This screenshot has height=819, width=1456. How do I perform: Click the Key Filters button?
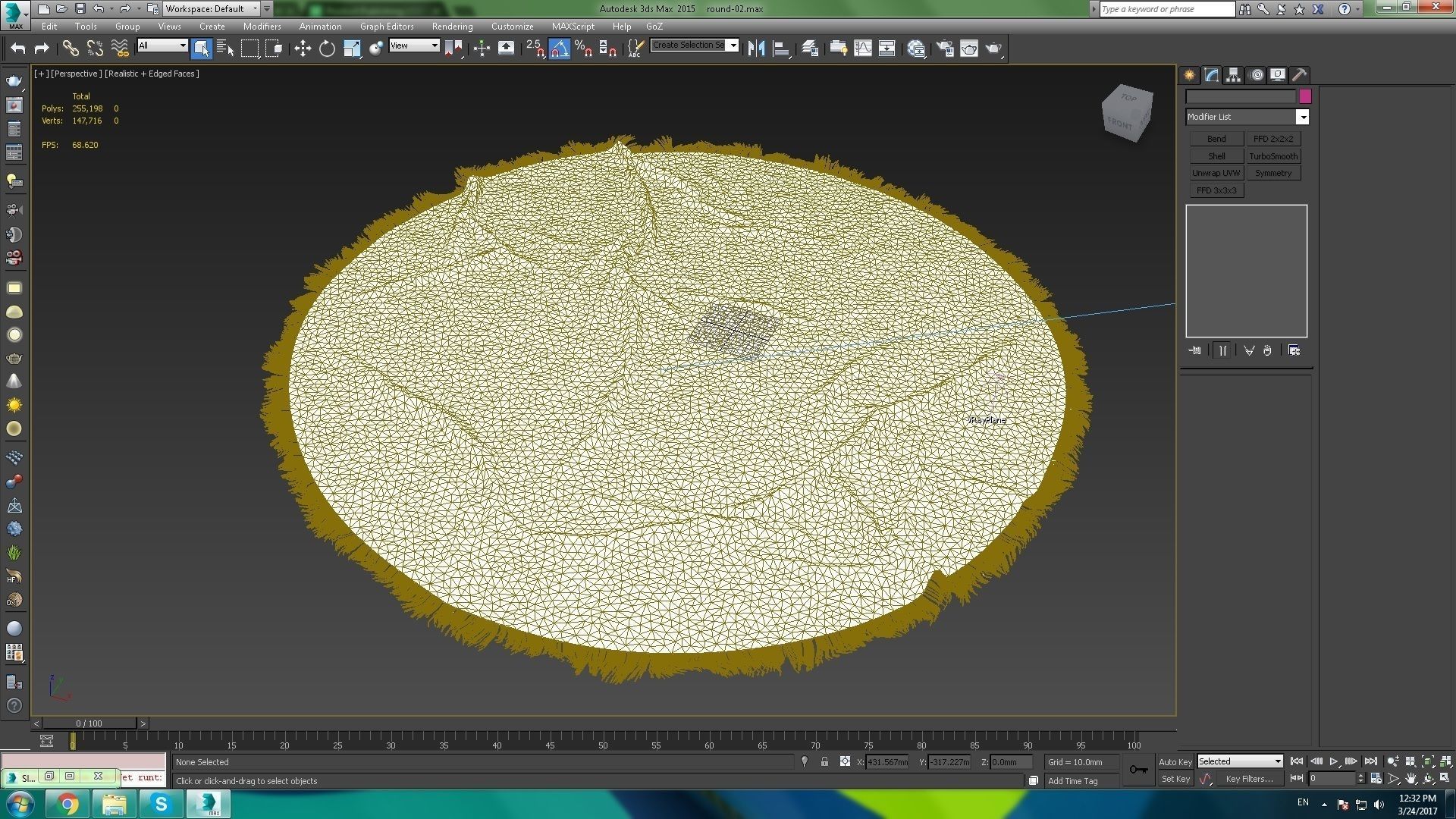pyautogui.click(x=1249, y=779)
